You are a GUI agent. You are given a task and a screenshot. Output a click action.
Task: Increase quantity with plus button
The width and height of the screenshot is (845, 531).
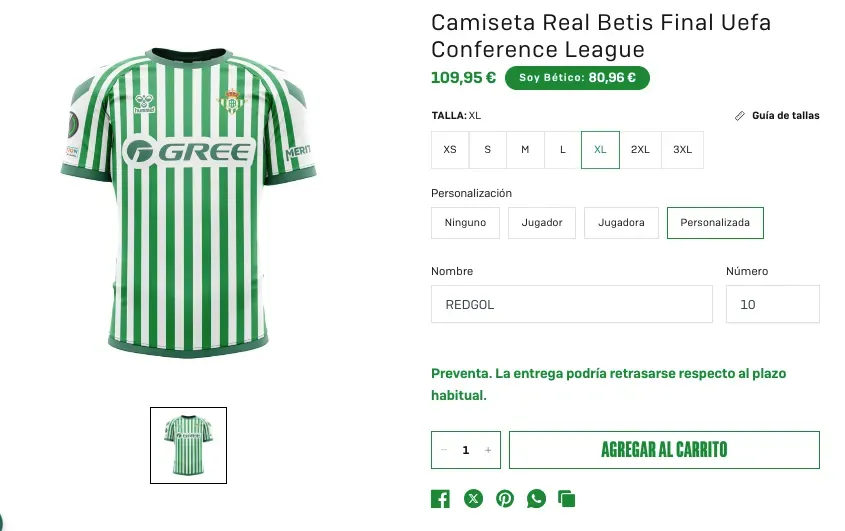click(488, 450)
